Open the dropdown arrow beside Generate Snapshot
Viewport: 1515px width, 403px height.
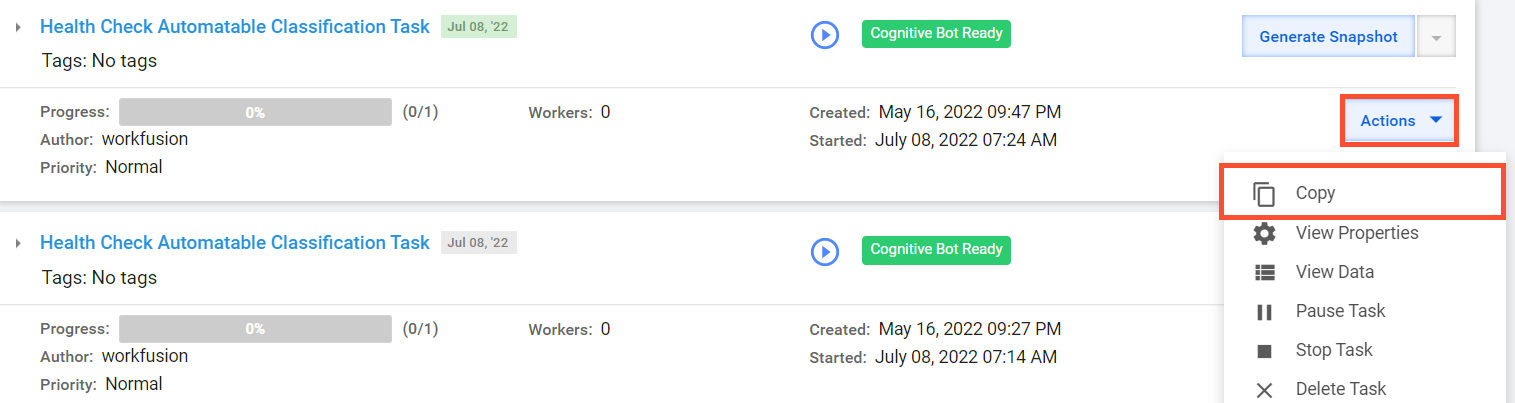pyautogui.click(x=1437, y=37)
